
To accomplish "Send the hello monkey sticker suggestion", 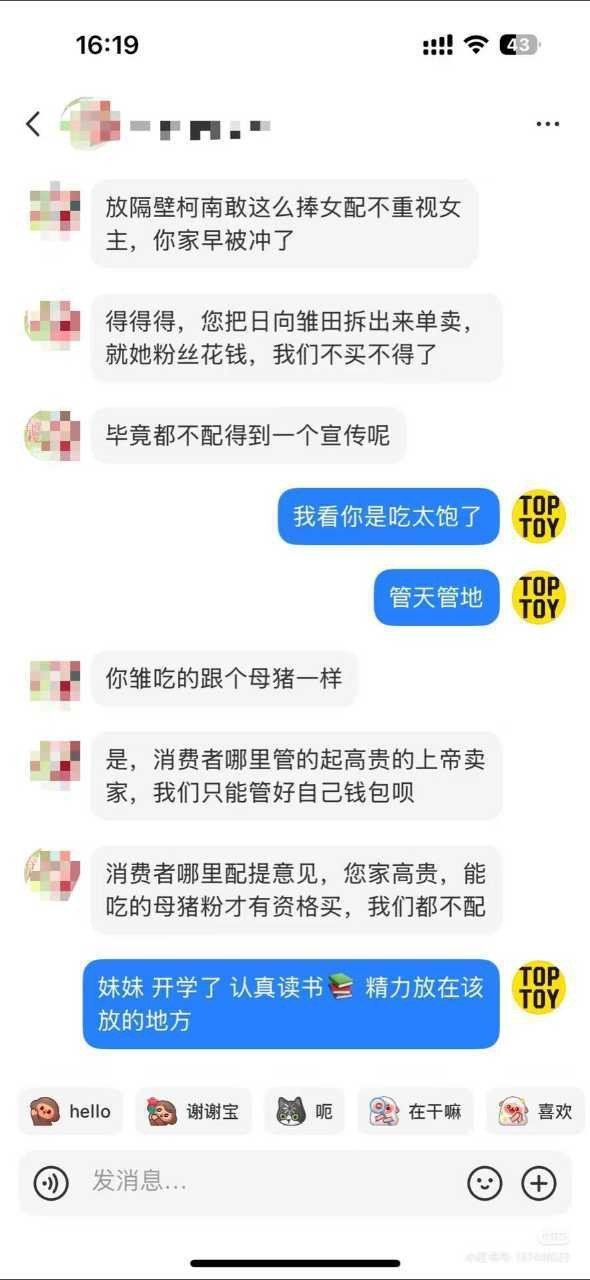I will pyautogui.click(x=70, y=1111).
